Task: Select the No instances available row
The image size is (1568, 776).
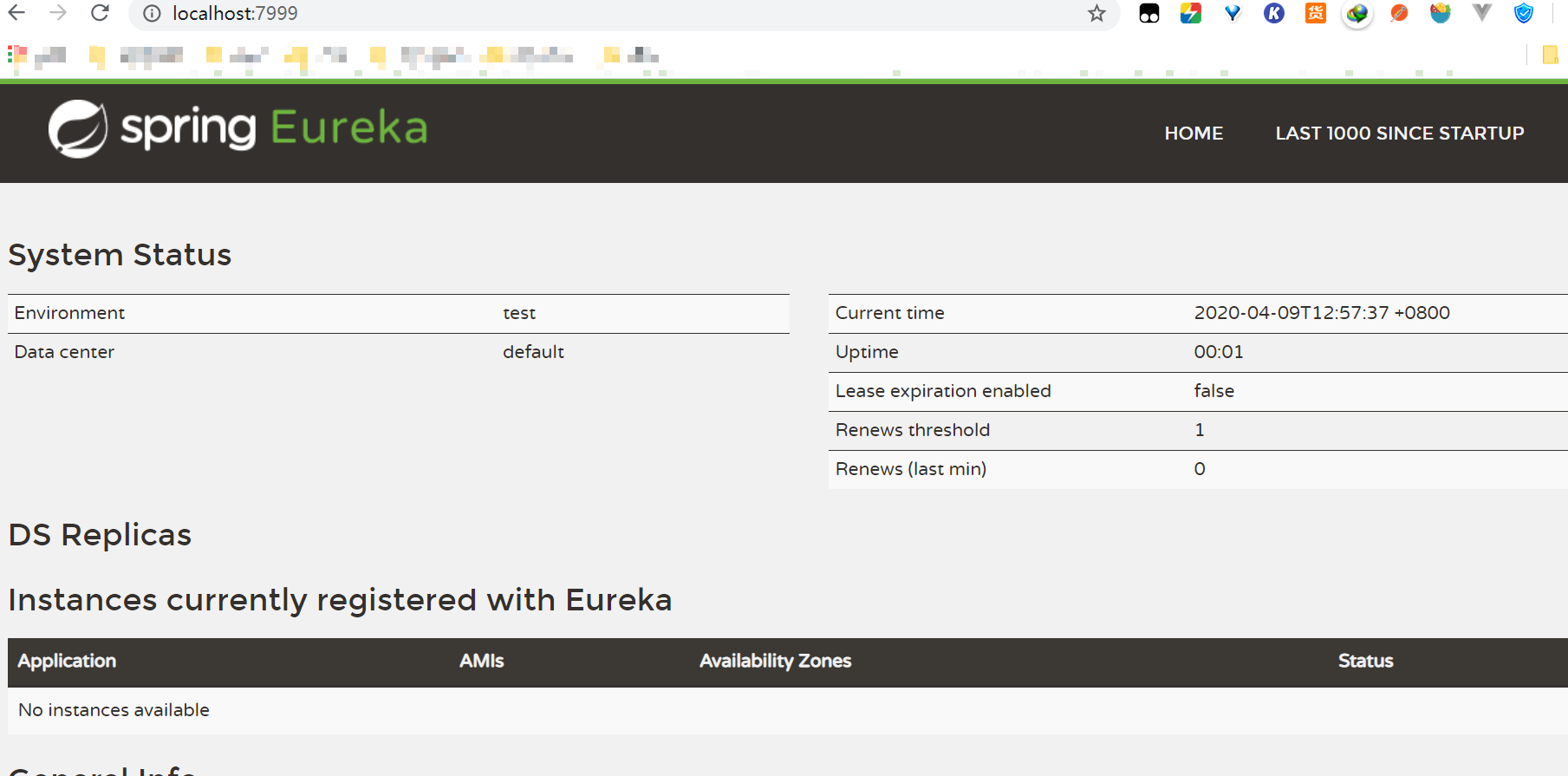Action: coord(787,710)
